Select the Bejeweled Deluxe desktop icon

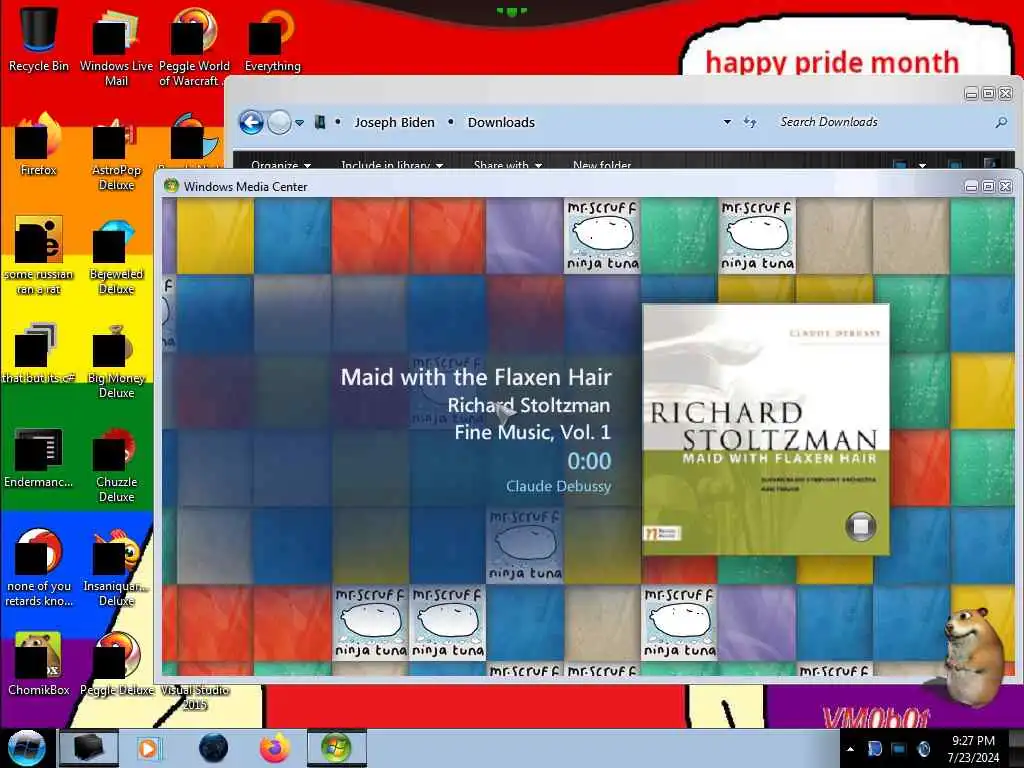click(x=116, y=255)
